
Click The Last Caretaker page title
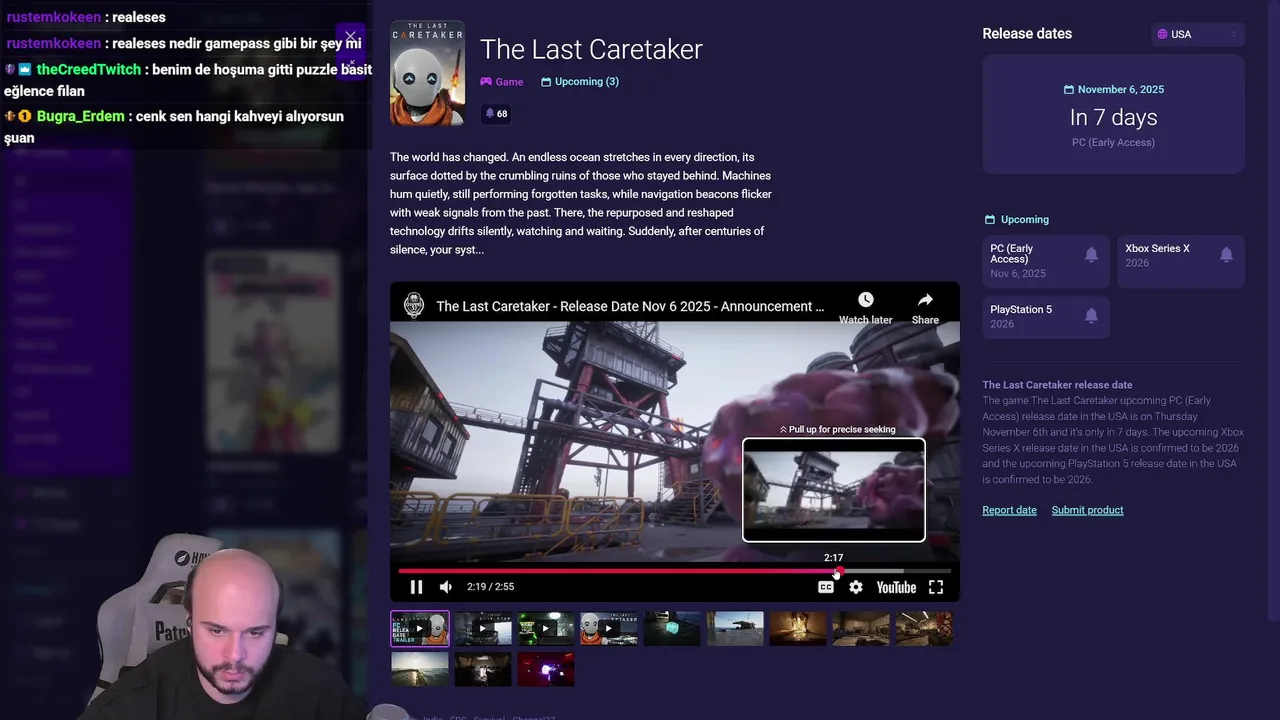click(x=591, y=49)
